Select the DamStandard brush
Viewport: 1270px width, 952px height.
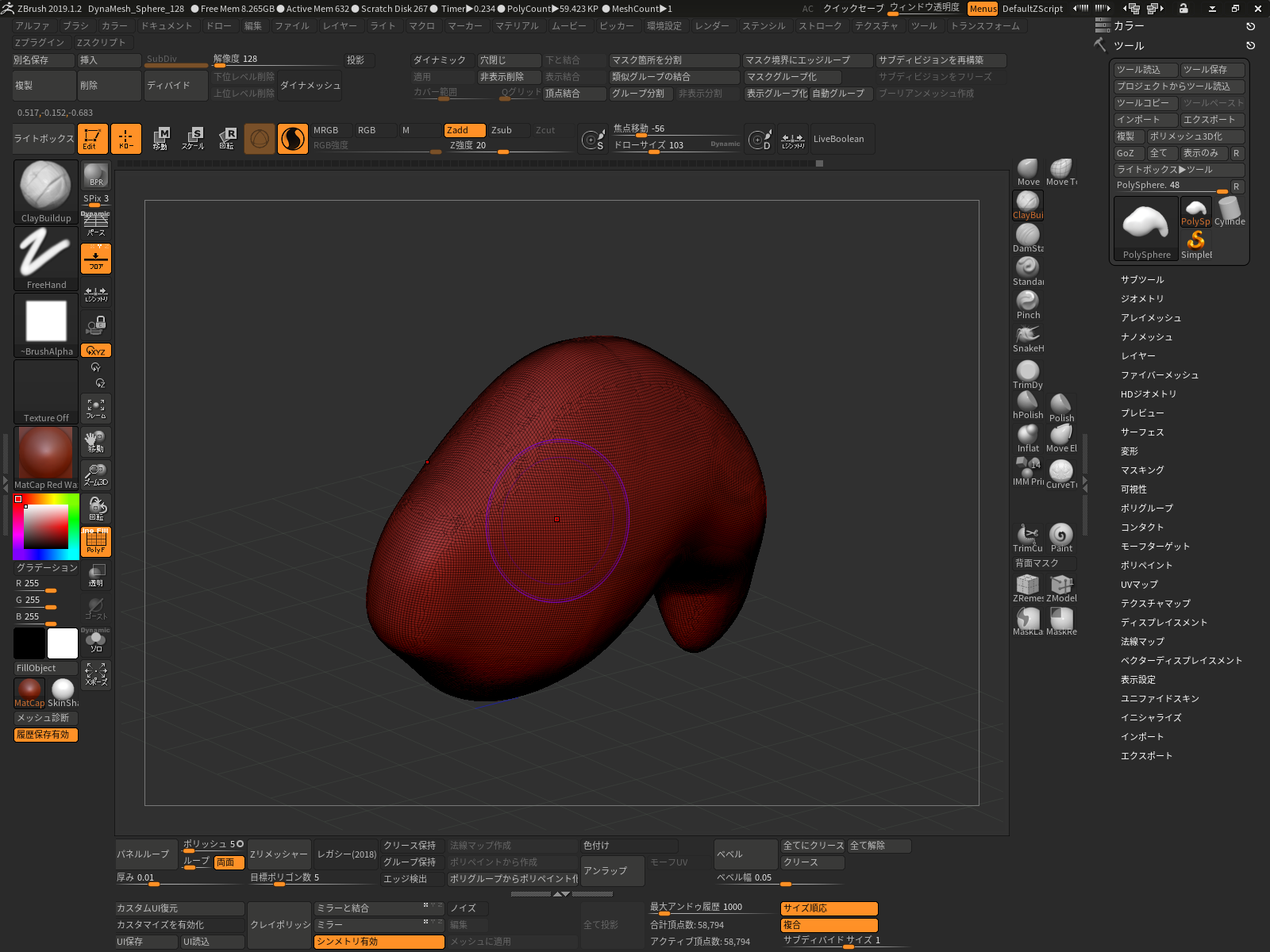1028,238
